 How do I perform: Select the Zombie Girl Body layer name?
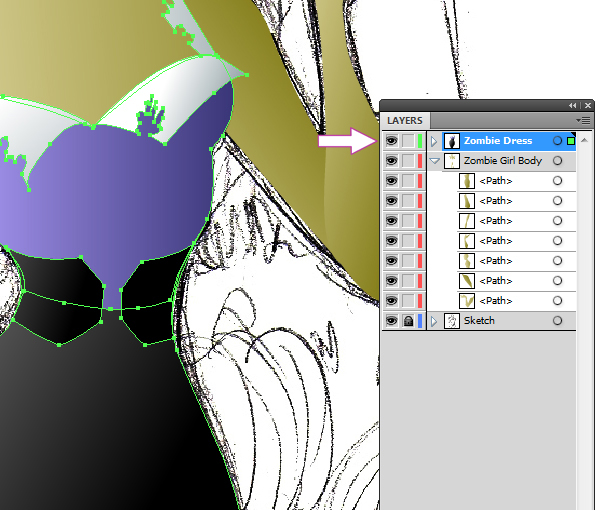pos(503,161)
